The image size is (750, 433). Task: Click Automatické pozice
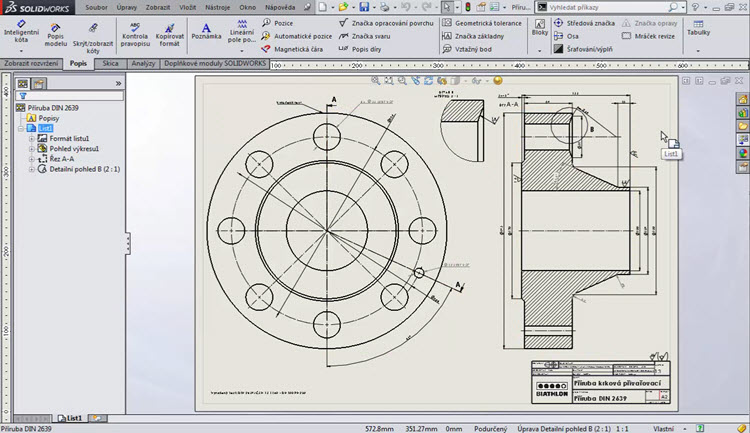coord(297,36)
